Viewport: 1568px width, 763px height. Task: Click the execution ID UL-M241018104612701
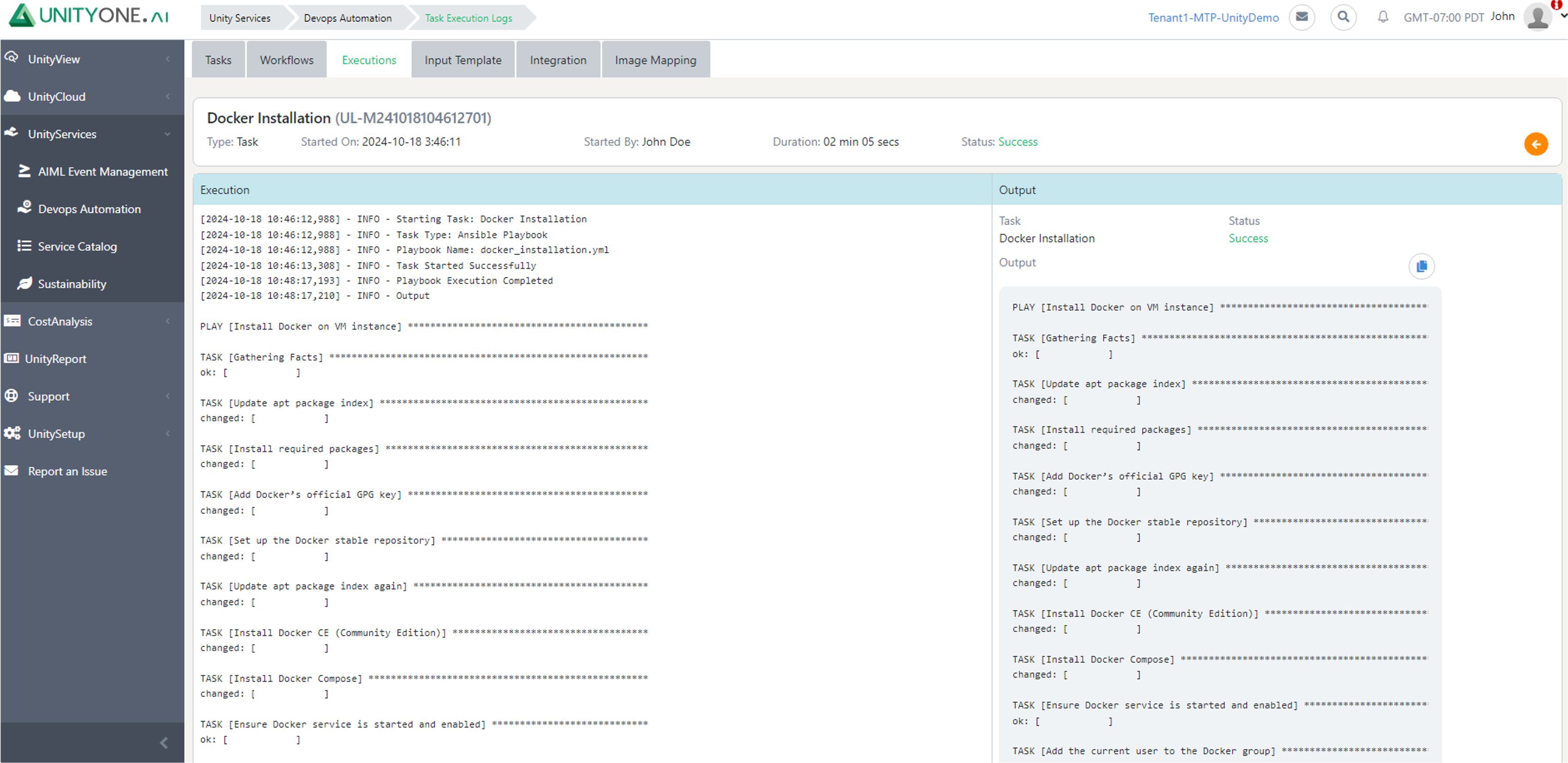click(x=413, y=117)
